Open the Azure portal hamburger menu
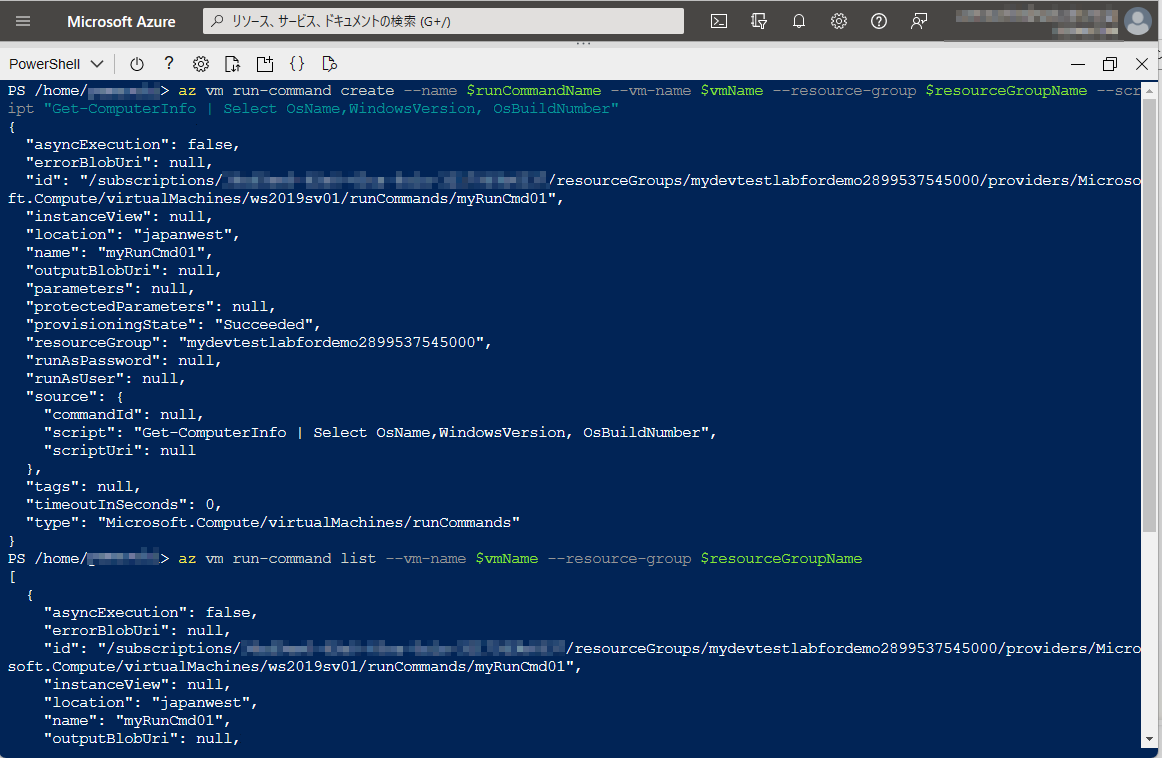Screen dimensions: 1162x758 tap(23, 20)
